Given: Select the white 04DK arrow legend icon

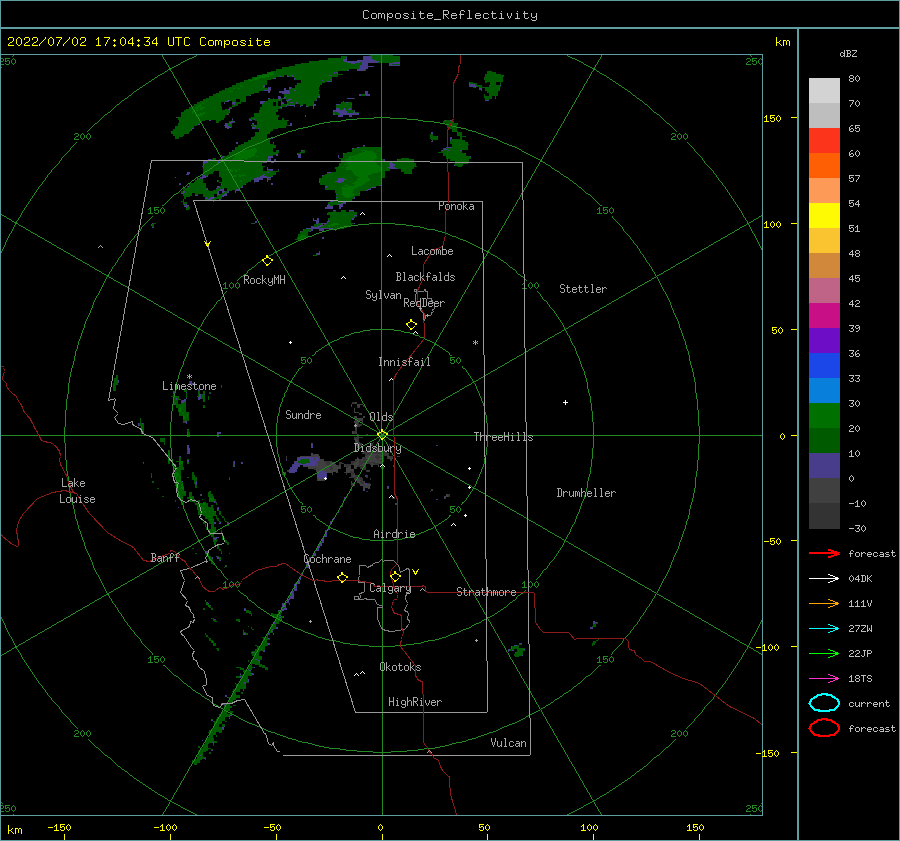Looking at the screenshot, I should [824, 579].
